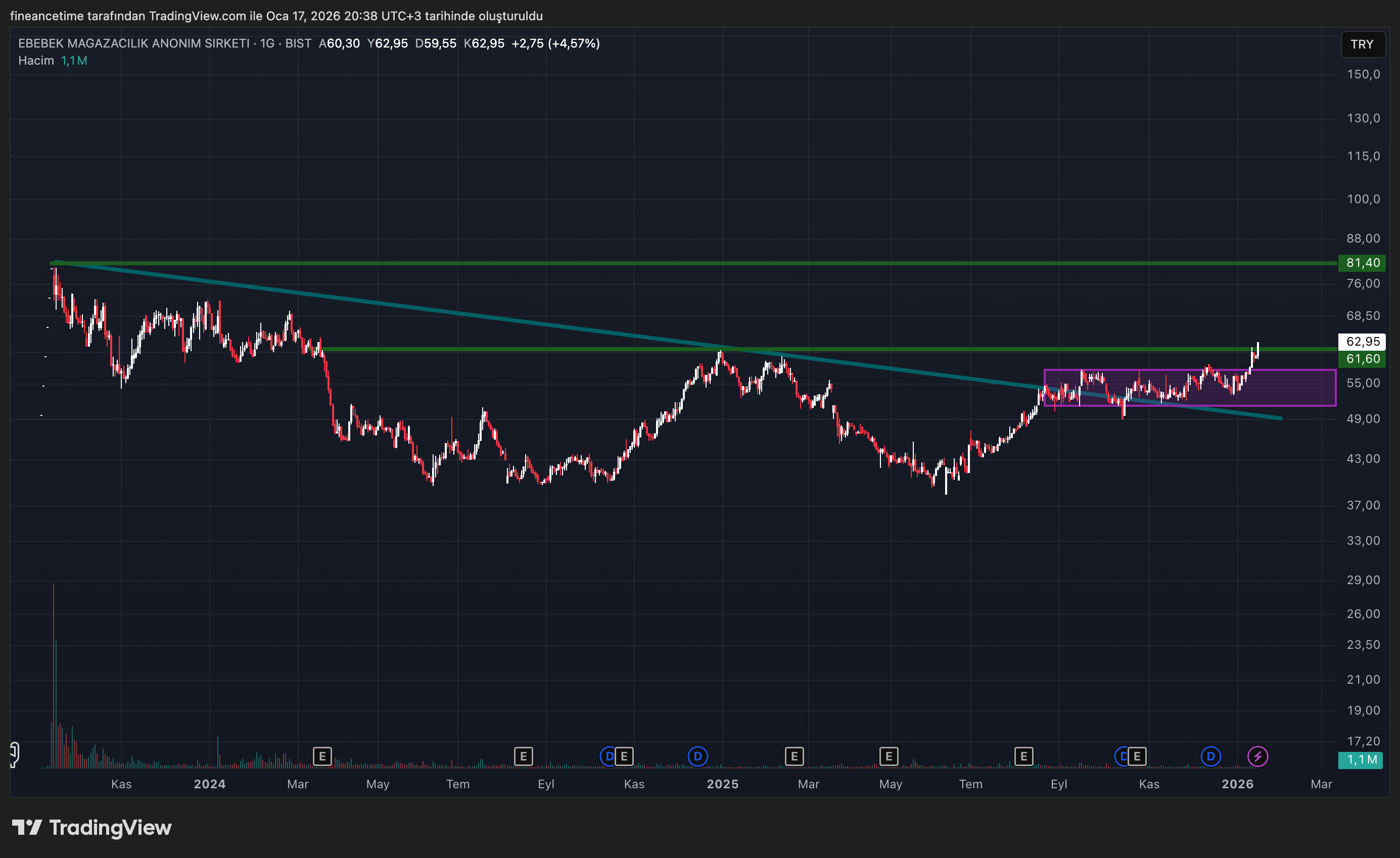
Task: Click the dividend D marker near January 2025
Action: 697,756
